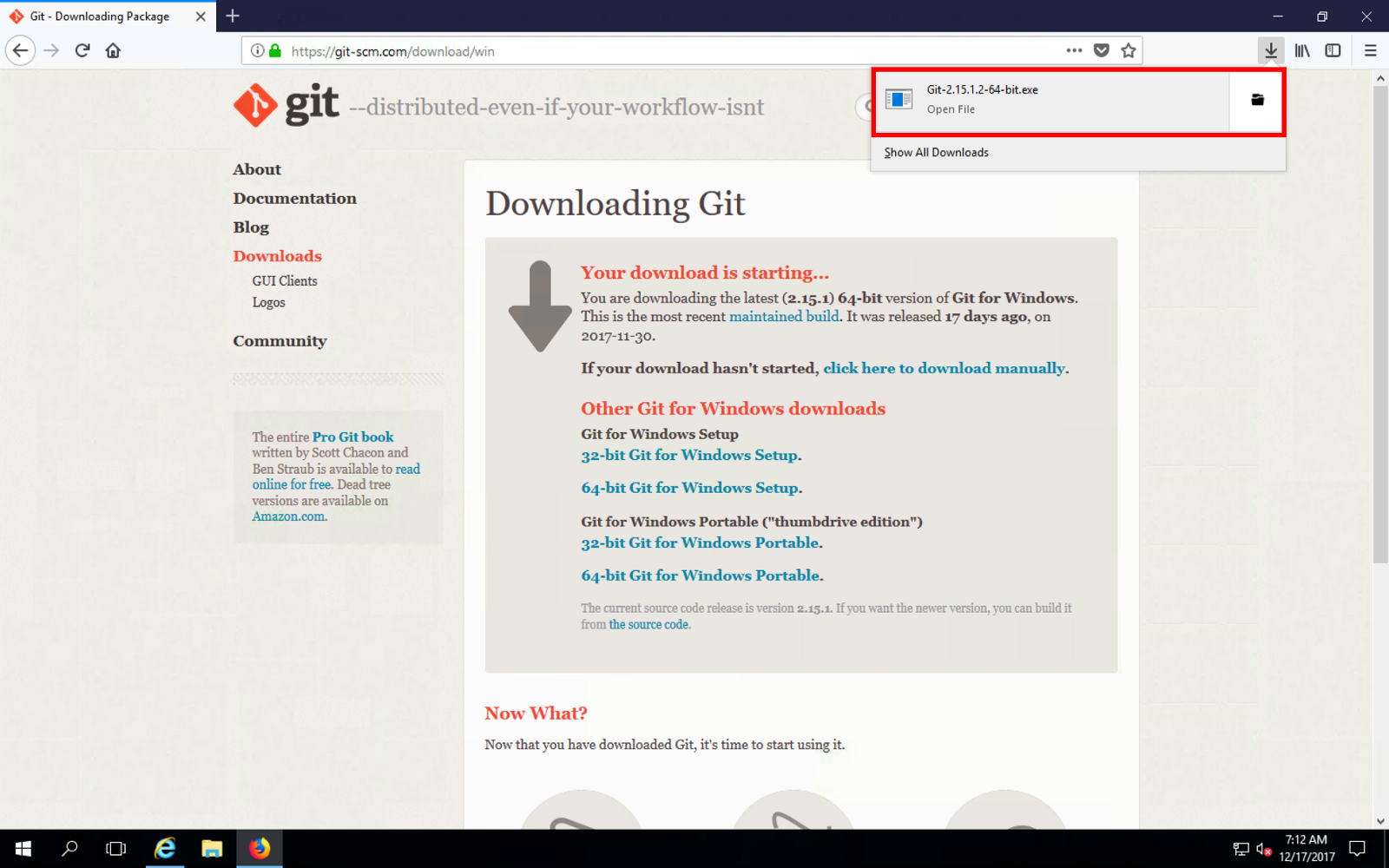Save page to Pocket

tap(1101, 50)
